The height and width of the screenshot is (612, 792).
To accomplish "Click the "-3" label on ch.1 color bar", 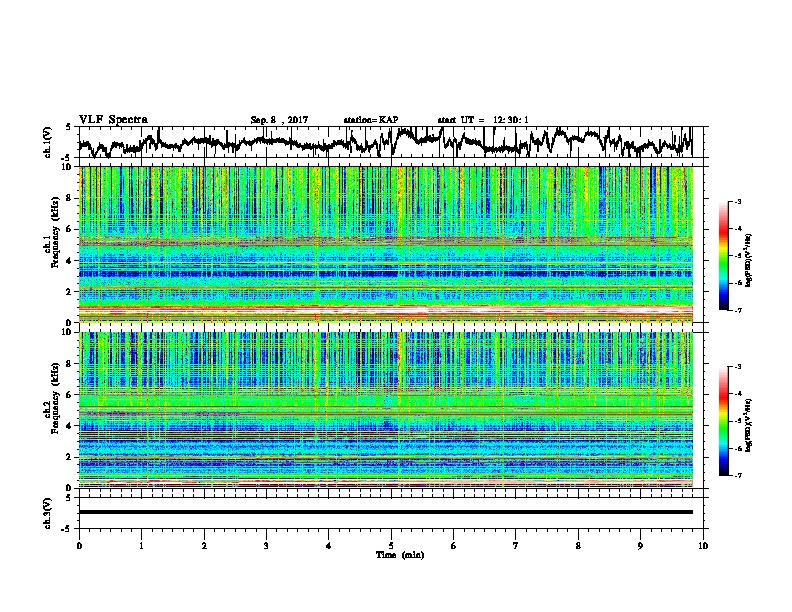I will (x=738, y=201).
